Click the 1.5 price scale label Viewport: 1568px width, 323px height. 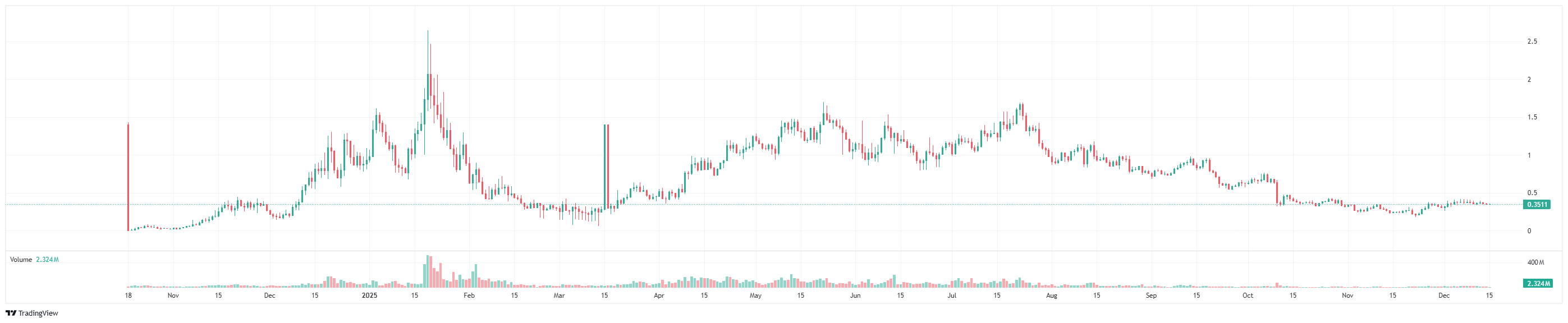point(1532,117)
